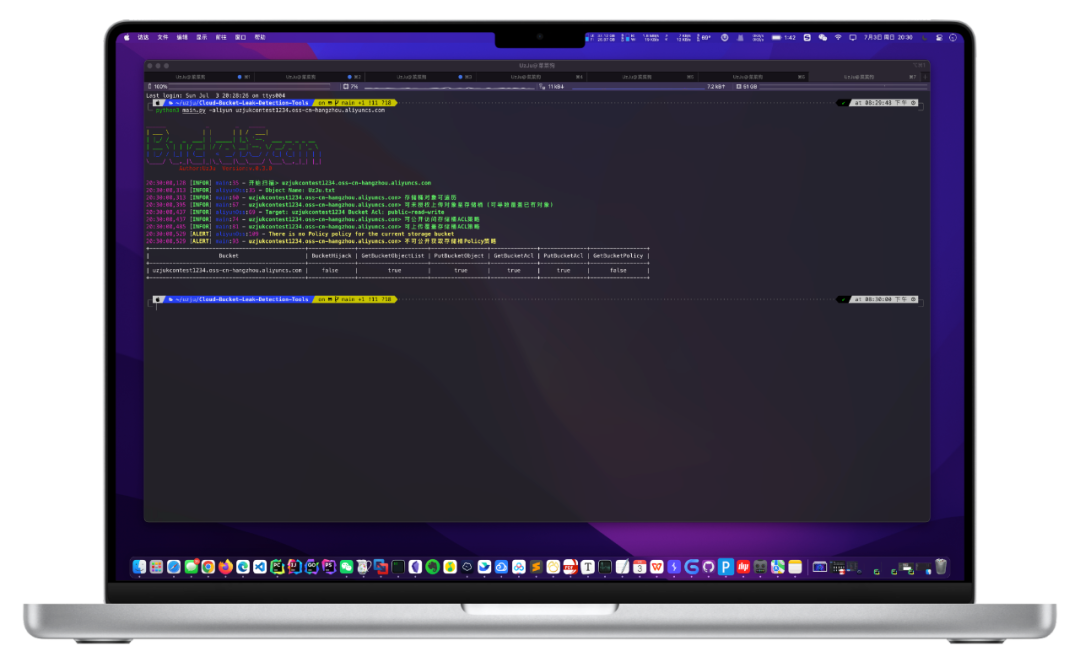Viewport: 1080px width, 662px height.
Task: Launch IntelliJ IDEA from the Dock
Action: pyautogui.click(x=295, y=567)
